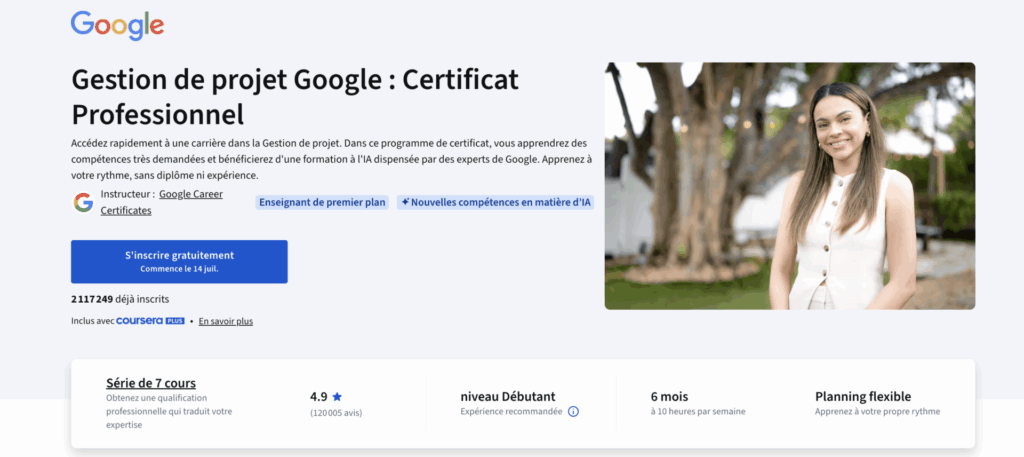Screen dimensions: 1024x457
Task: Click the blue star rating icon
Action: [337, 396]
